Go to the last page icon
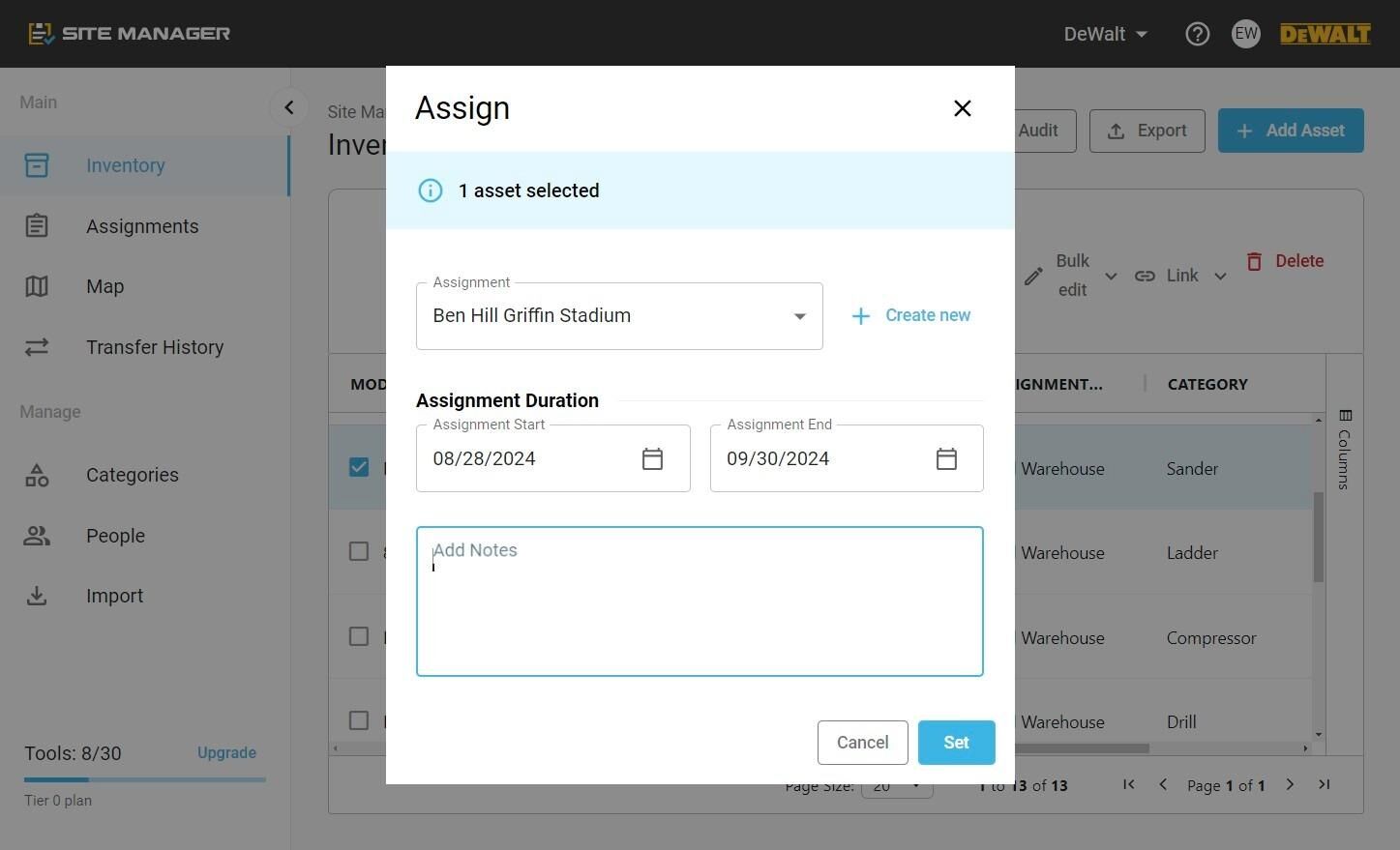The height and width of the screenshot is (850, 1400). point(1324,784)
